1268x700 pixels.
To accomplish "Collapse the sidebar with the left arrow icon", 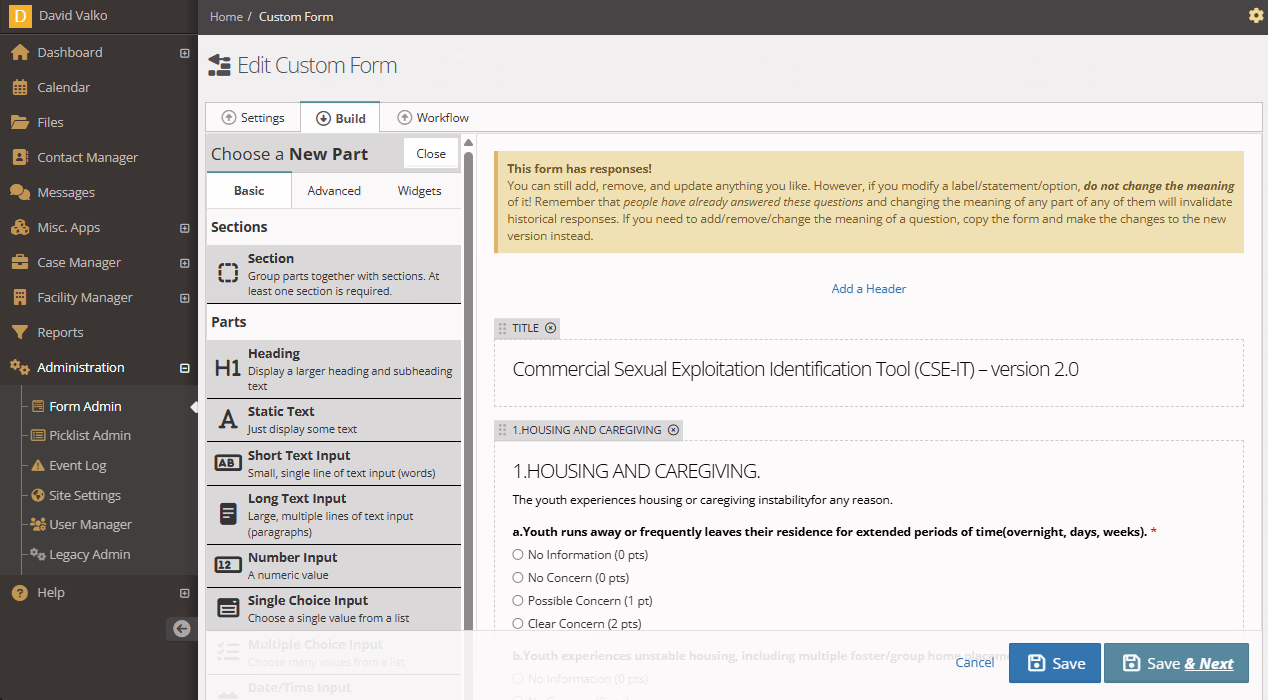I will click(x=181, y=628).
